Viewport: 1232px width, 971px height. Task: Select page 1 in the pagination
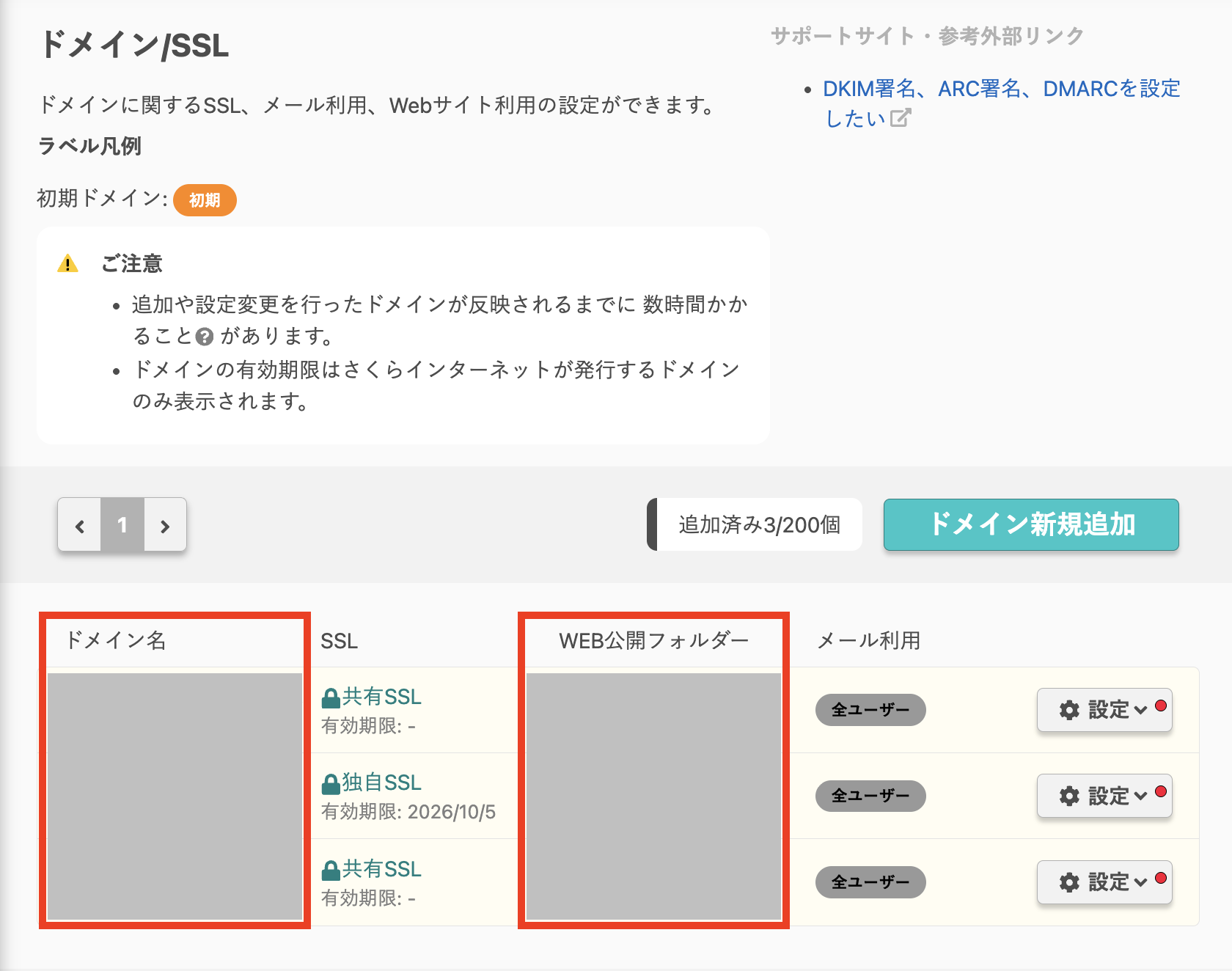122,525
